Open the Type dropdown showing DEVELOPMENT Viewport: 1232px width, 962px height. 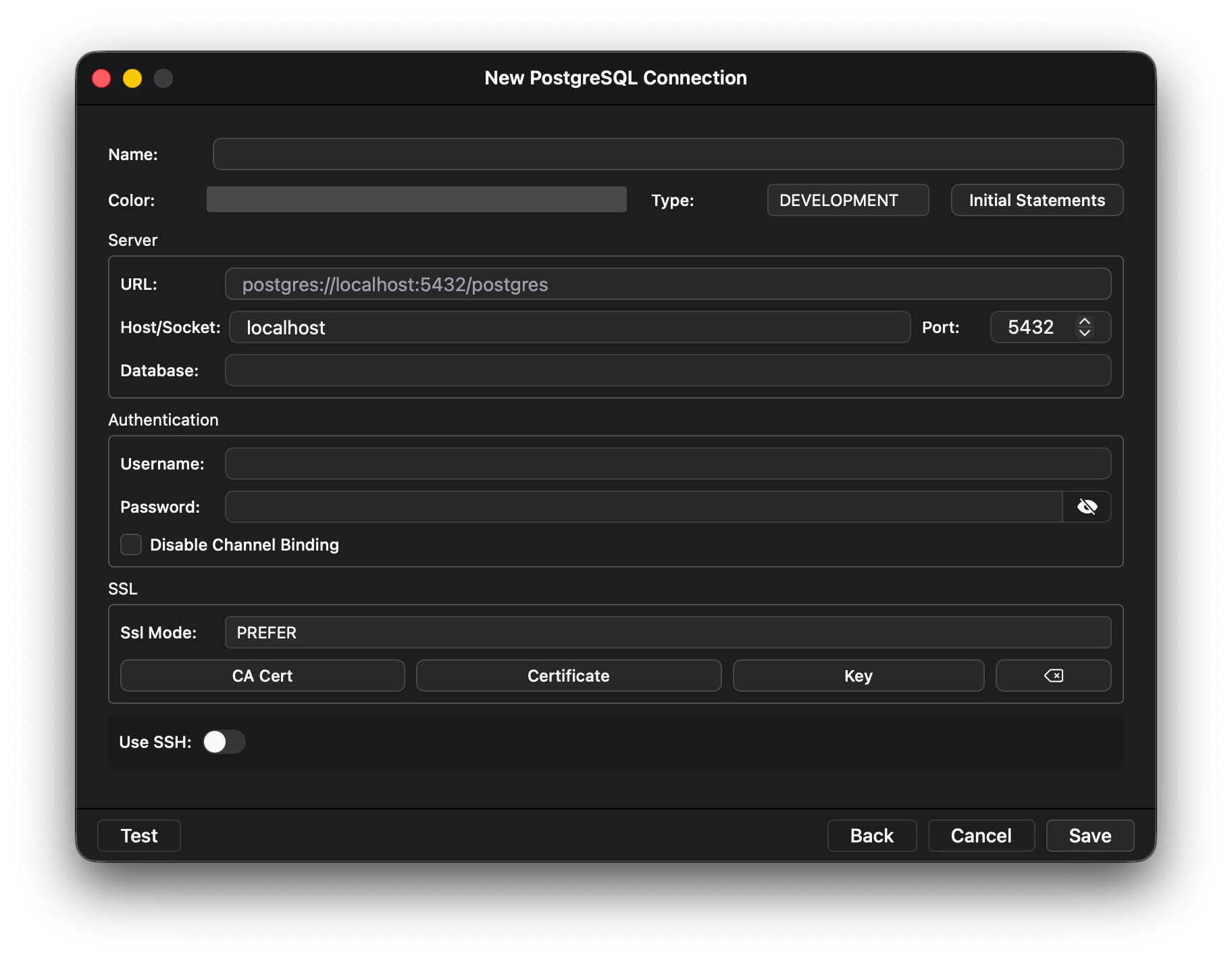[x=848, y=200]
